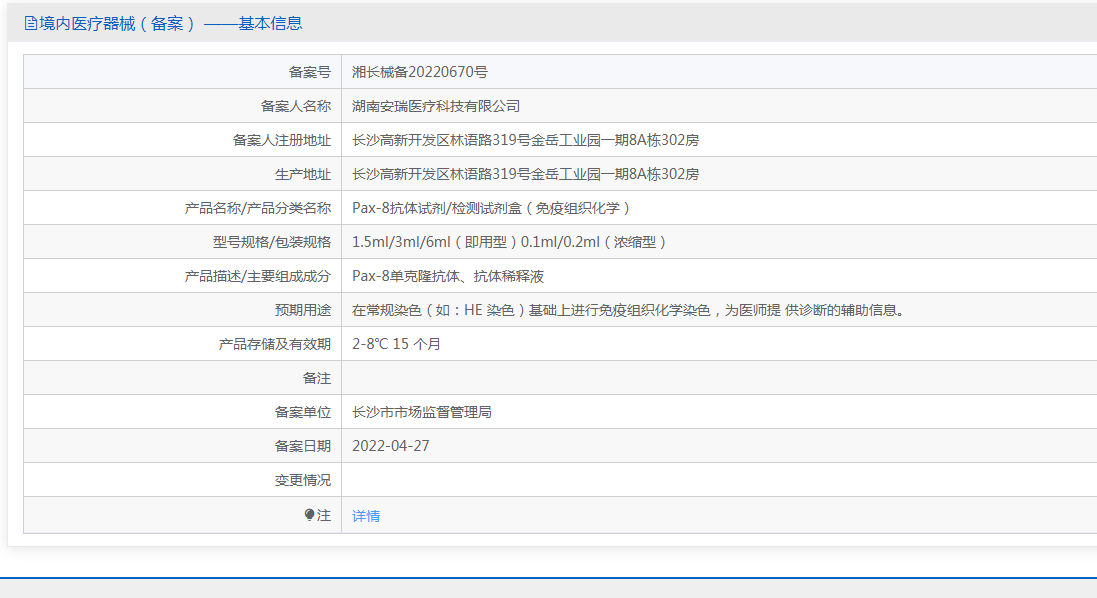1097x598 pixels.
Task: Click the 备注 label
Action: (x=316, y=378)
